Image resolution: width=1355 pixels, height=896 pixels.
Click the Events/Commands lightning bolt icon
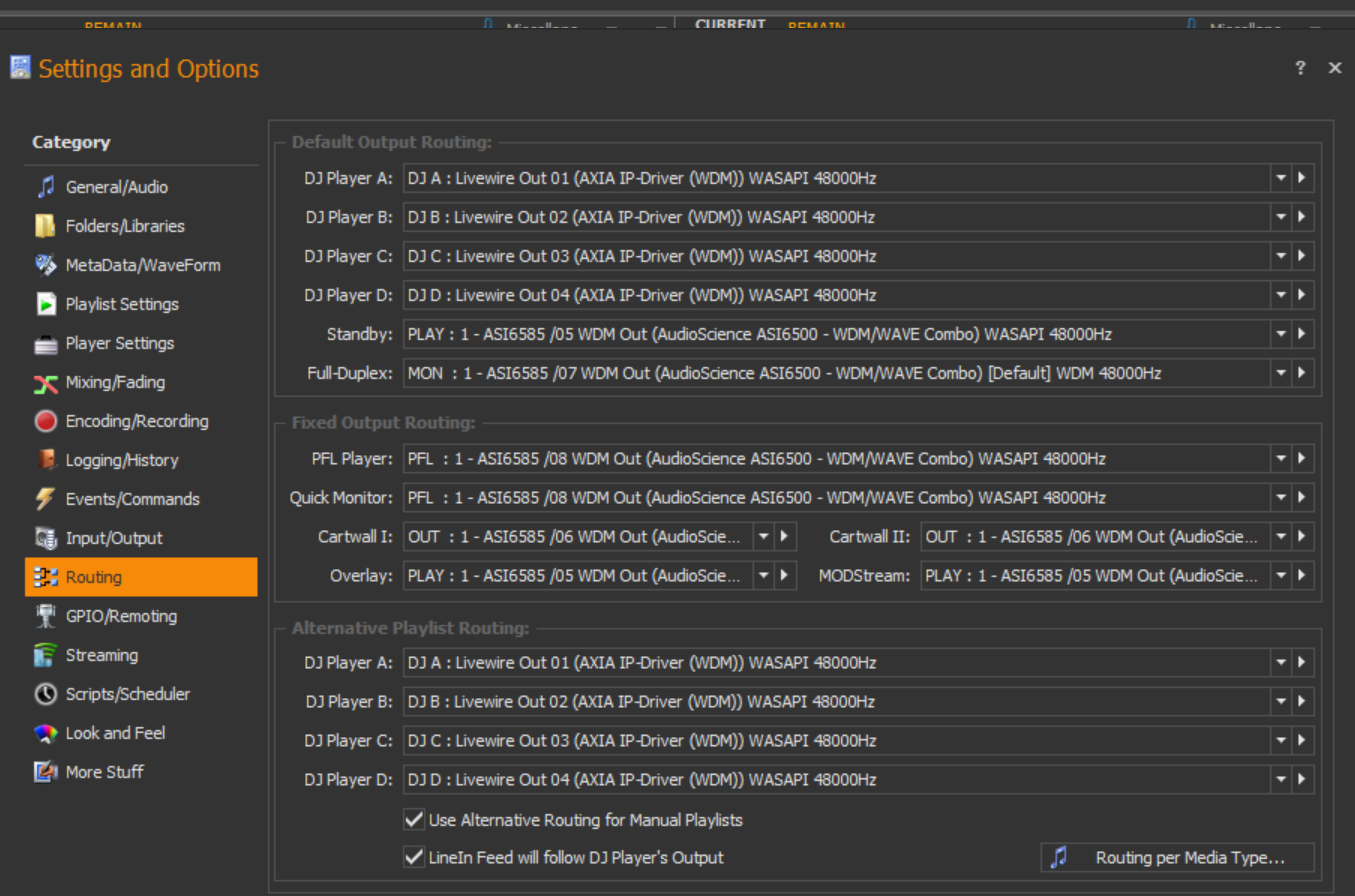(46, 499)
